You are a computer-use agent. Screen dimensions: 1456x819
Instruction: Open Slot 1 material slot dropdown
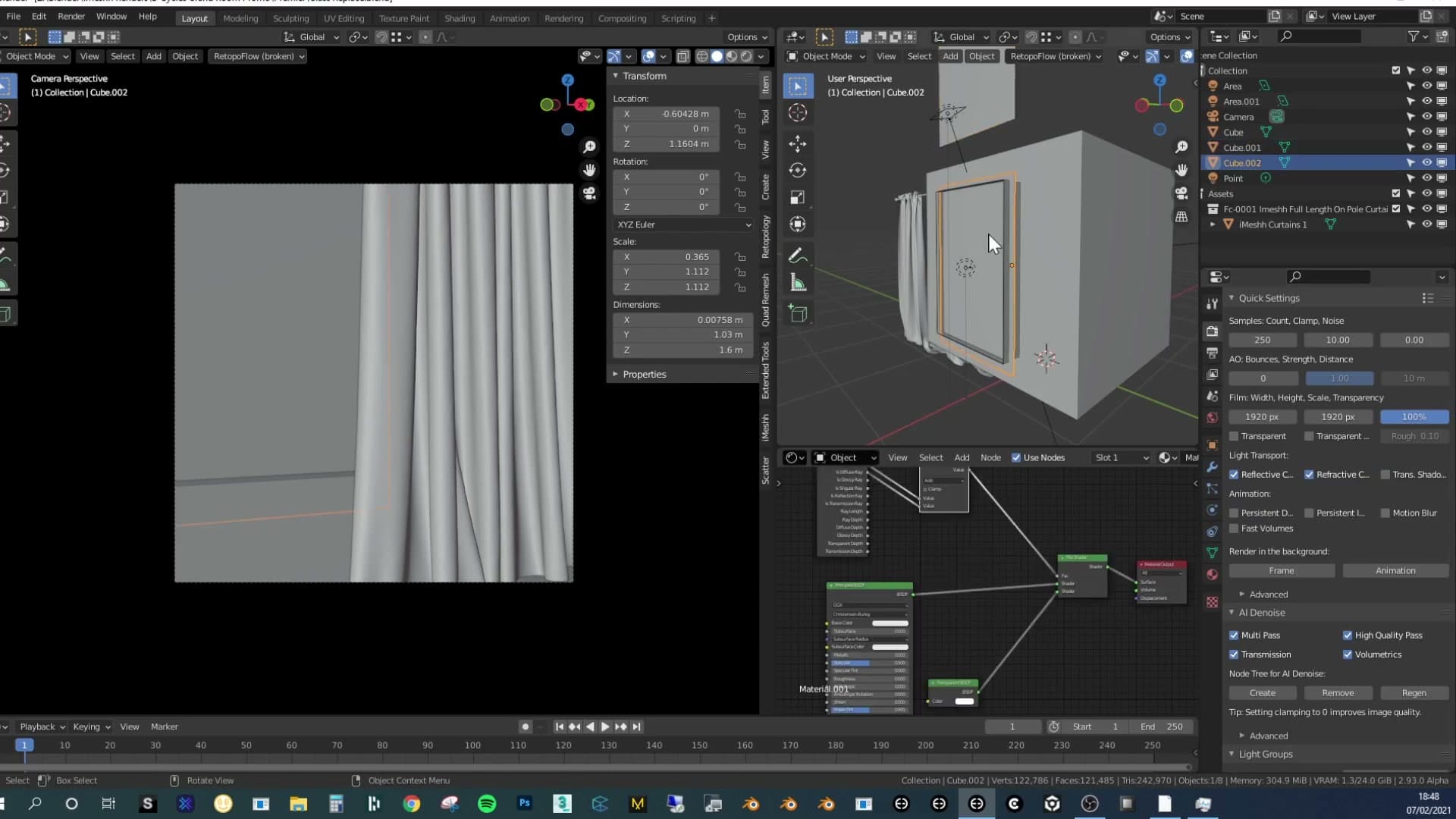[1122, 457]
